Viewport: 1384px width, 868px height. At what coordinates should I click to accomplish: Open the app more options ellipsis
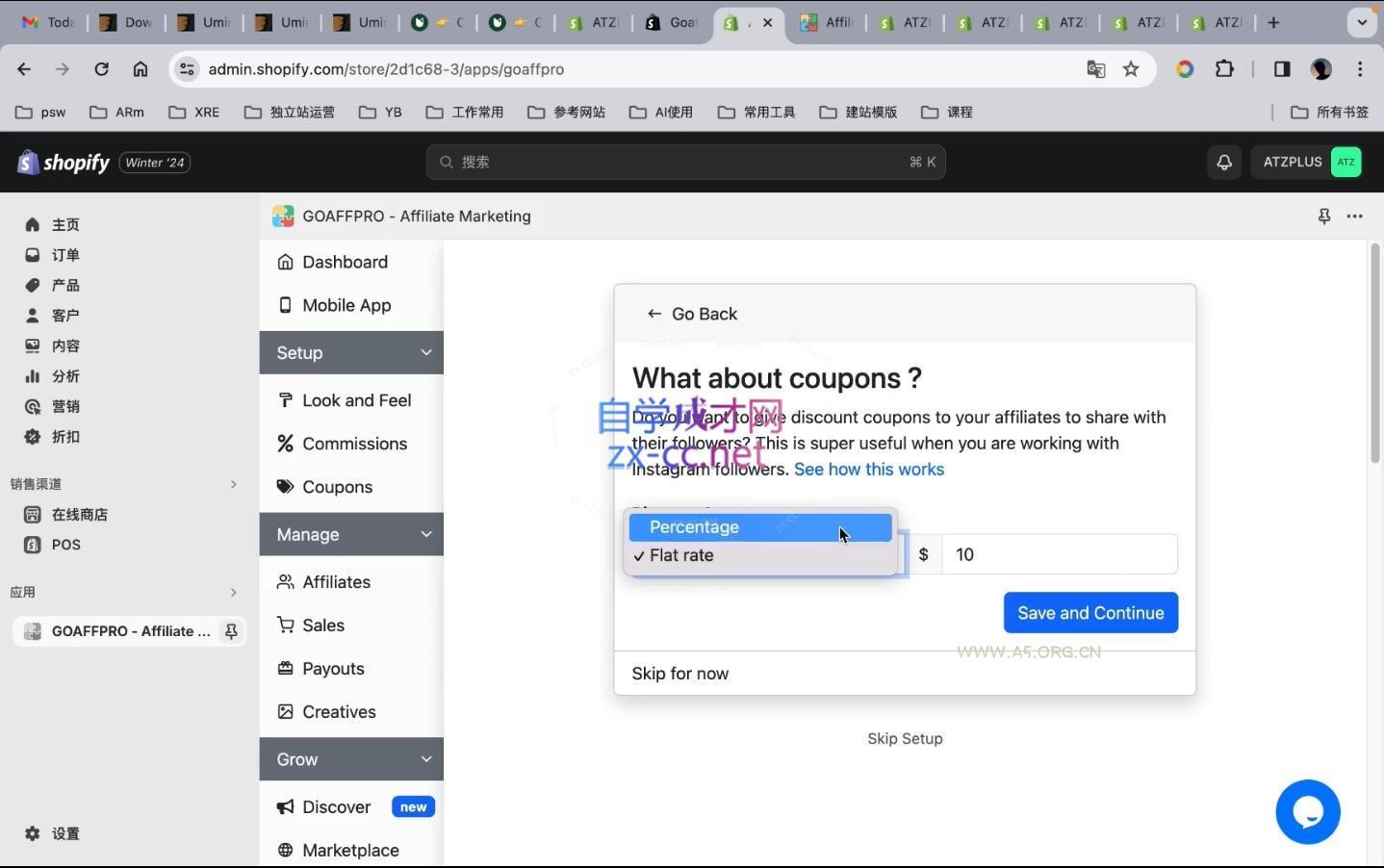coord(1354,217)
